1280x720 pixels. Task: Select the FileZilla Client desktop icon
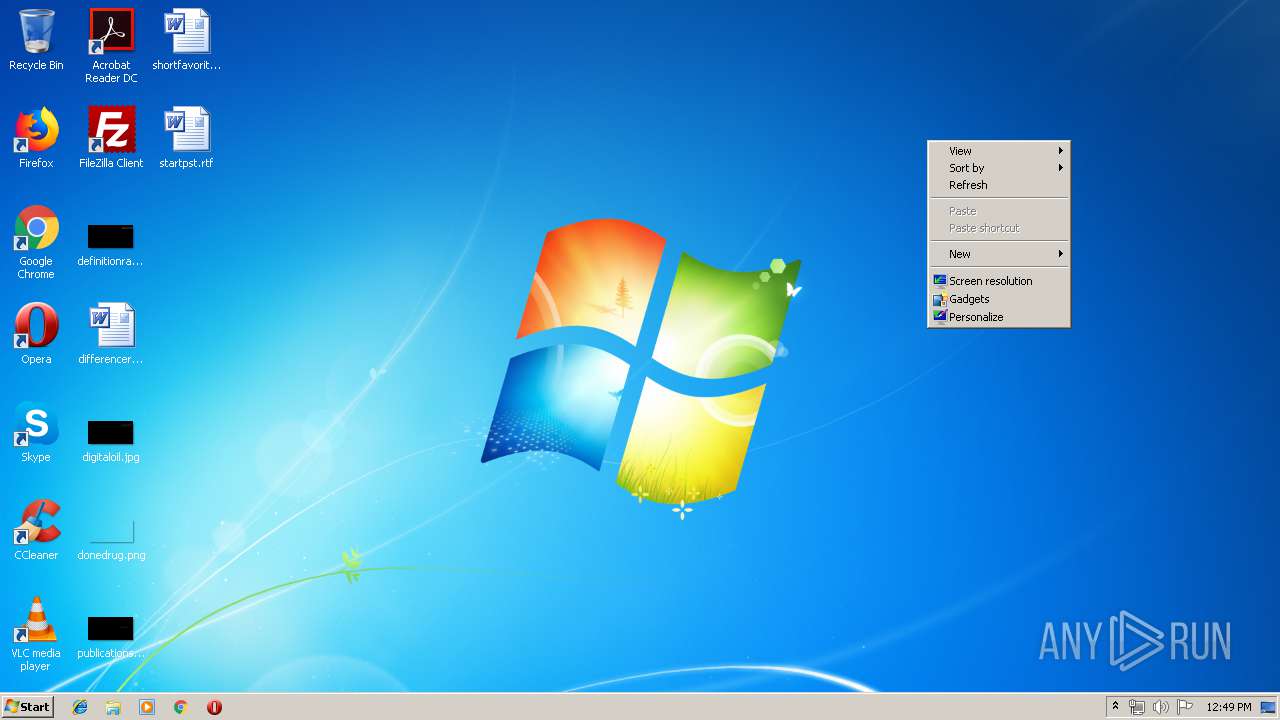111,138
